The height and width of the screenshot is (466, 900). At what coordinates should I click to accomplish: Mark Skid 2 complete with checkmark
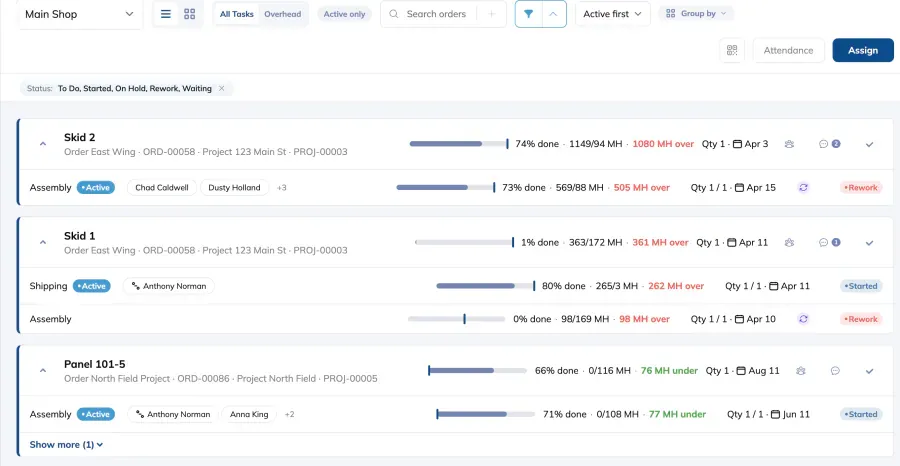[x=870, y=145]
